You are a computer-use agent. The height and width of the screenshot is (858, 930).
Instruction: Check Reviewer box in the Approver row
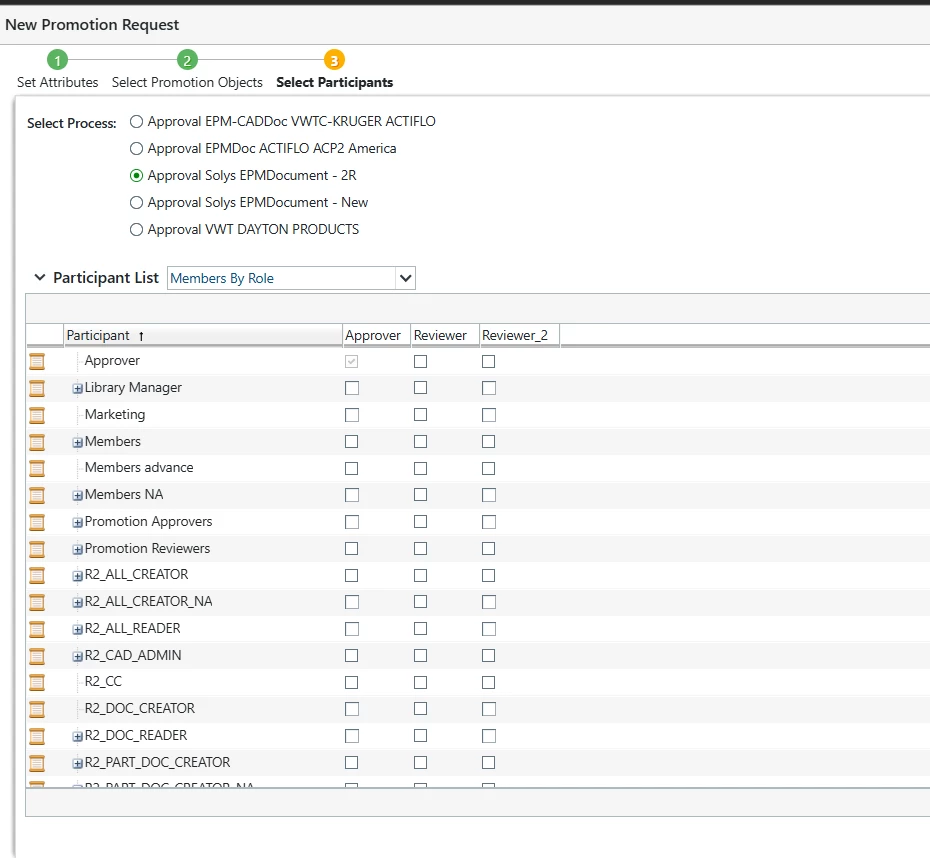(421, 361)
